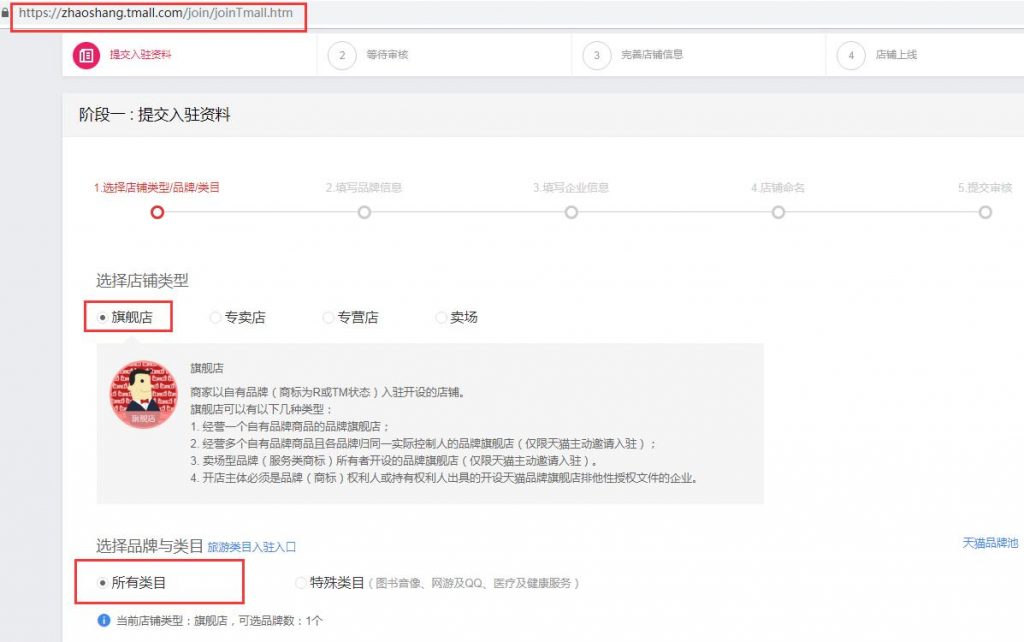Image resolution: width=1024 pixels, height=642 pixels.
Task: Select the 所有类目 category option
Action: [103, 582]
